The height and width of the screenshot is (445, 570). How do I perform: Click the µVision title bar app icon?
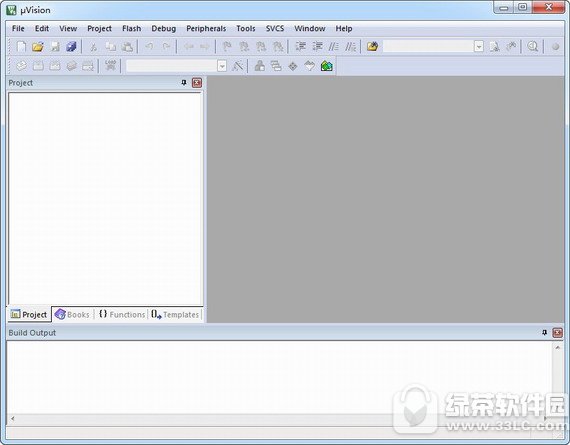coord(11,10)
